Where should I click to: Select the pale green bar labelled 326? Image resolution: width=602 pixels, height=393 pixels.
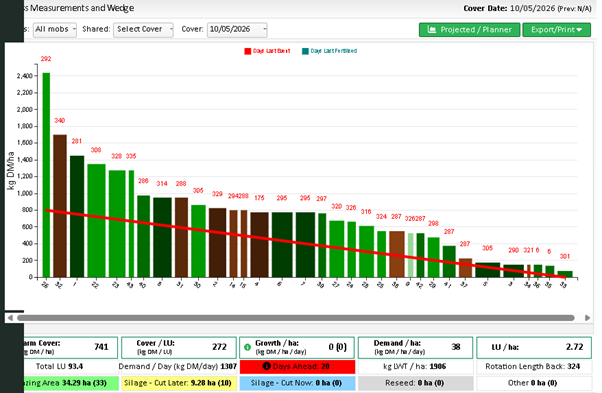410,255
